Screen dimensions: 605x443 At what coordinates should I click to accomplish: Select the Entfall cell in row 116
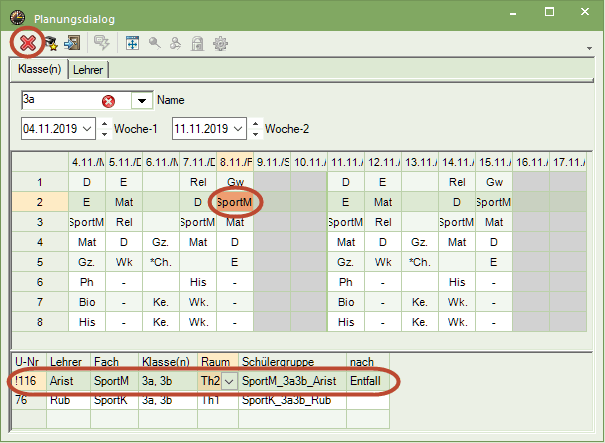coord(368,381)
